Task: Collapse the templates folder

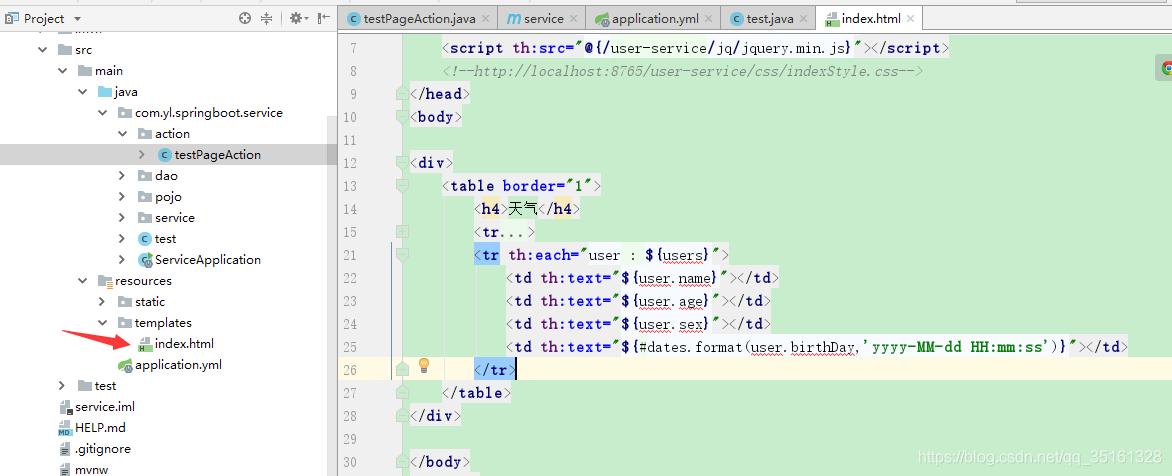Action: click(103, 323)
